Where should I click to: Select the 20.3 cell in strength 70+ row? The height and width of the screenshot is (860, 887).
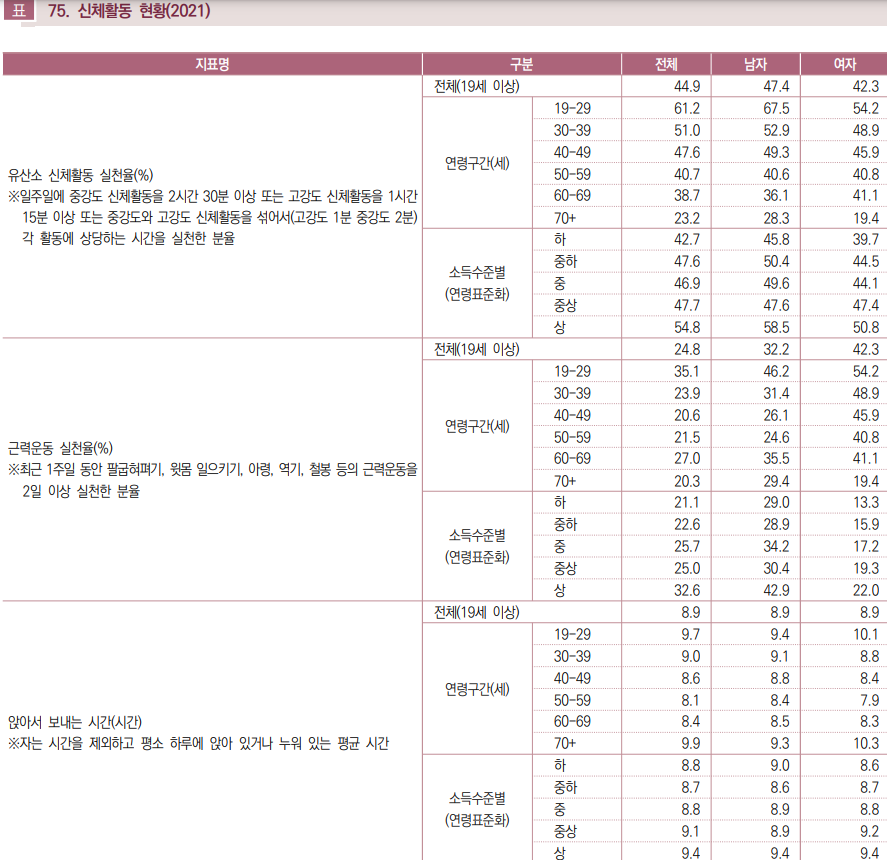tap(687, 481)
